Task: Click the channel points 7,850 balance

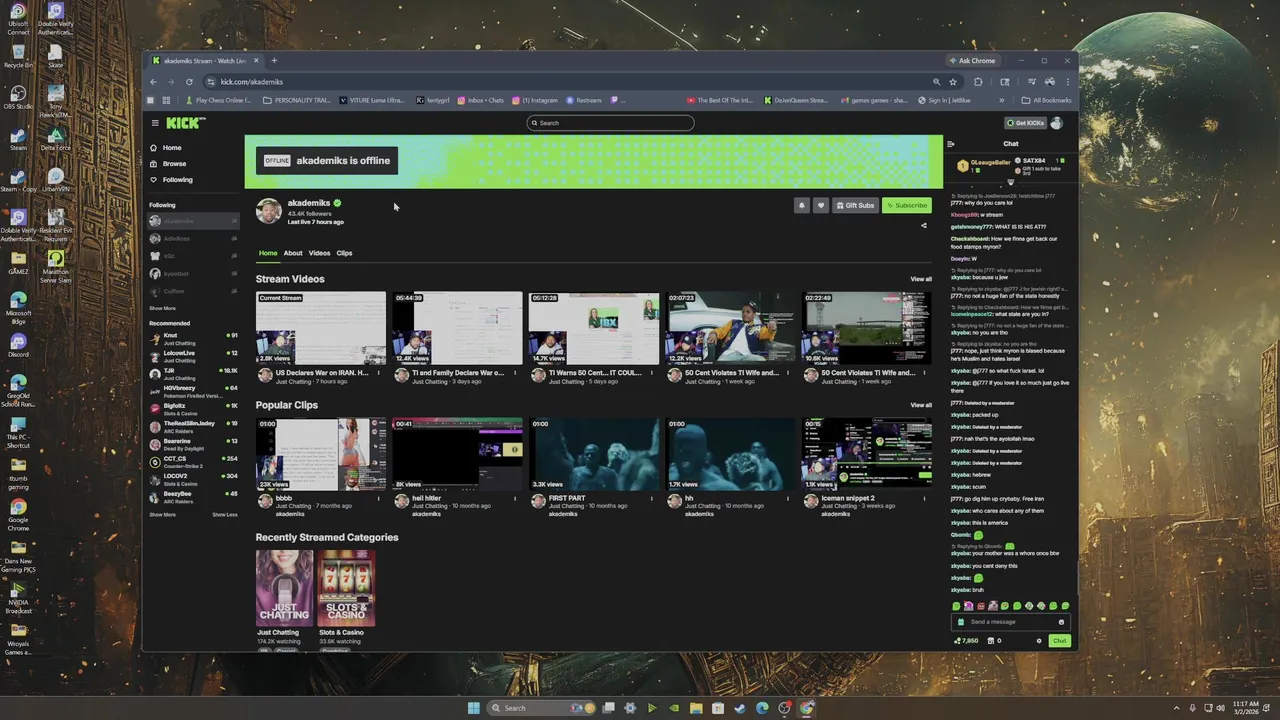Action: click(966, 641)
